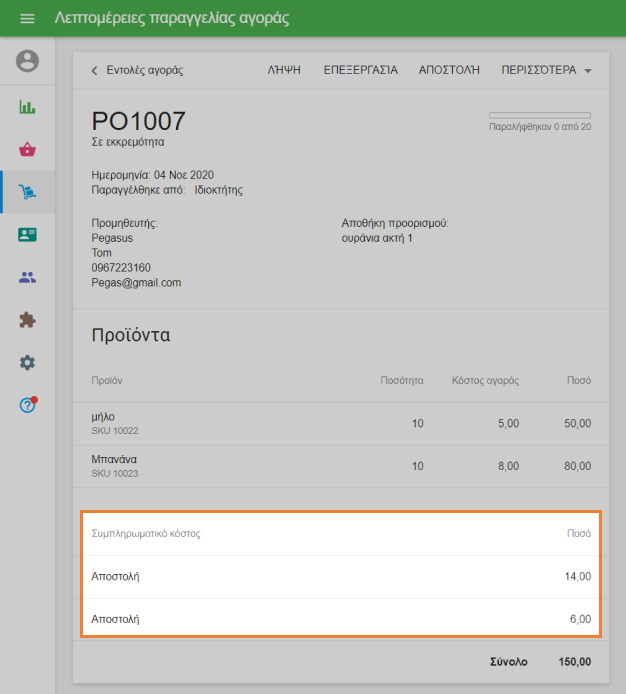Open the employees ID card icon

(x=28, y=235)
